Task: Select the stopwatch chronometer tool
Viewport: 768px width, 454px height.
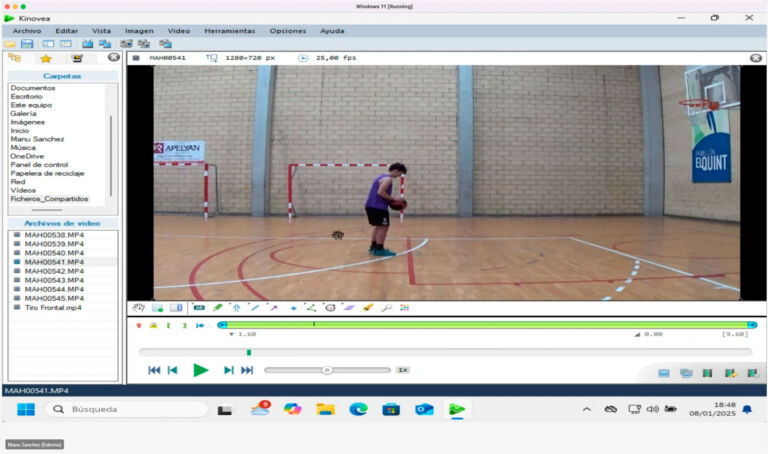Action: 331,308
